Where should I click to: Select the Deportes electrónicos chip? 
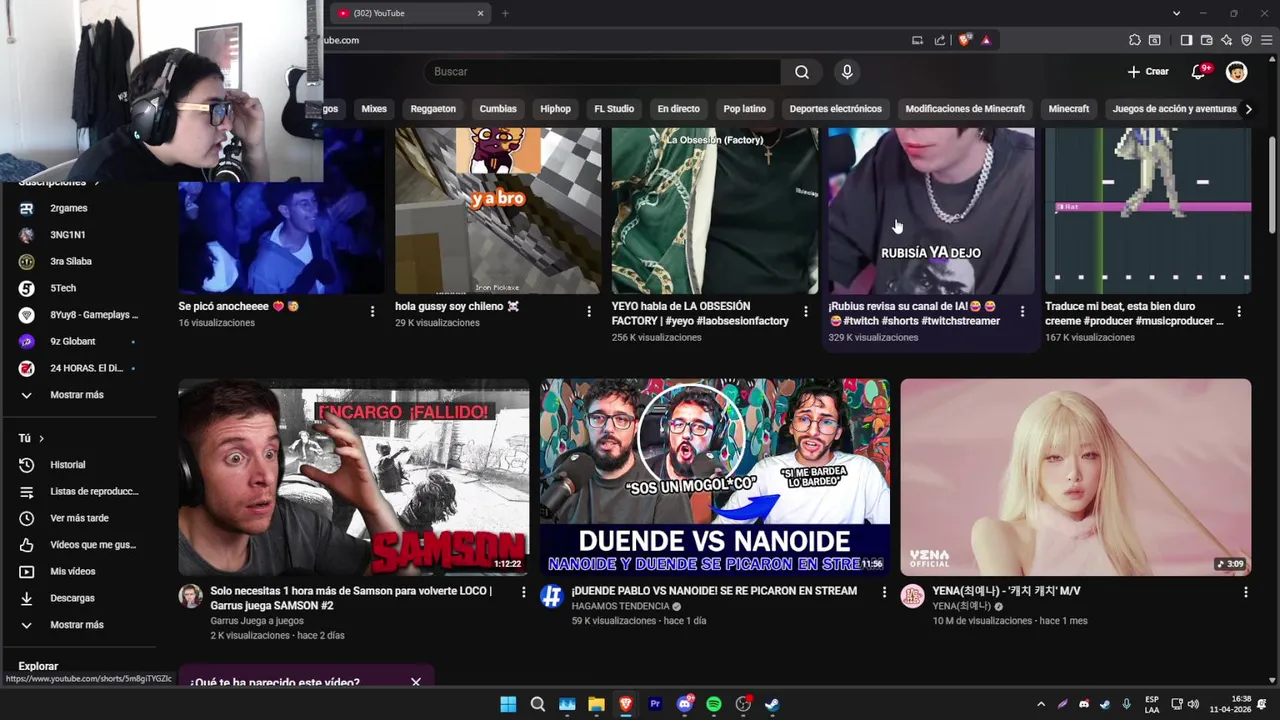[x=836, y=109]
